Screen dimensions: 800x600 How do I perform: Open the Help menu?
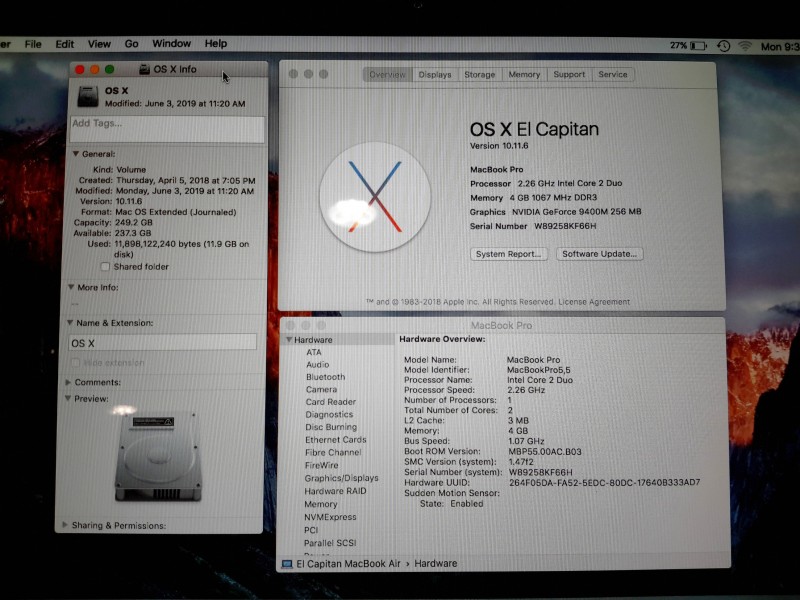(x=216, y=44)
